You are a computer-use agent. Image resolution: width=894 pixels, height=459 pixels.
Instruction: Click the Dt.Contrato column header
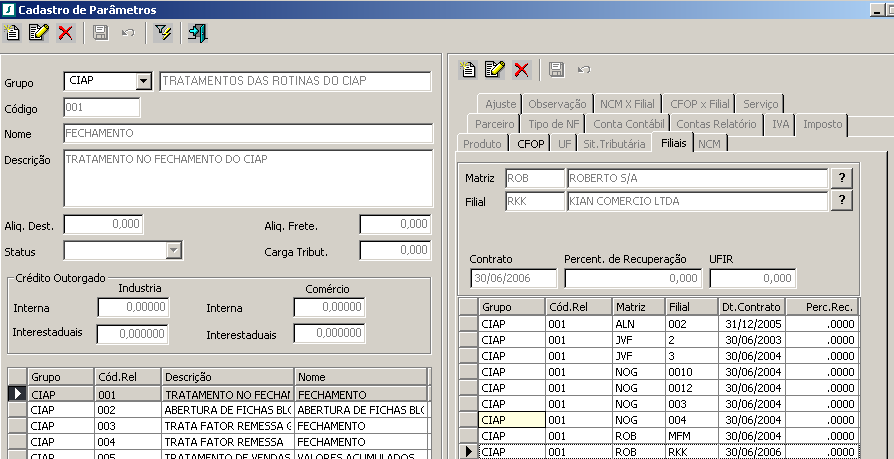(750, 307)
